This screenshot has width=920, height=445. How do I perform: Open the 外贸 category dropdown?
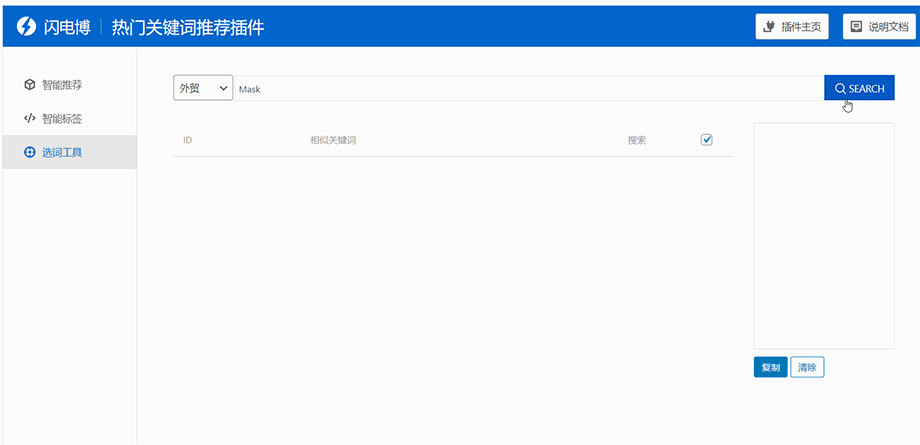(x=203, y=88)
